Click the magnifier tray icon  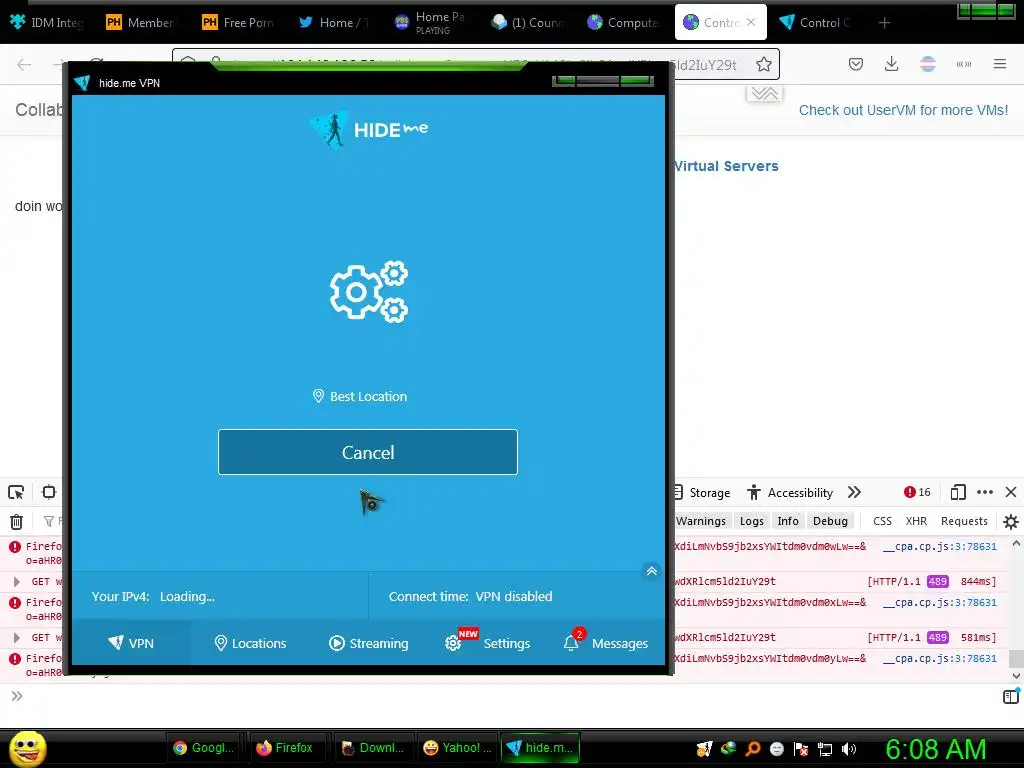click(x=752, y=749)
